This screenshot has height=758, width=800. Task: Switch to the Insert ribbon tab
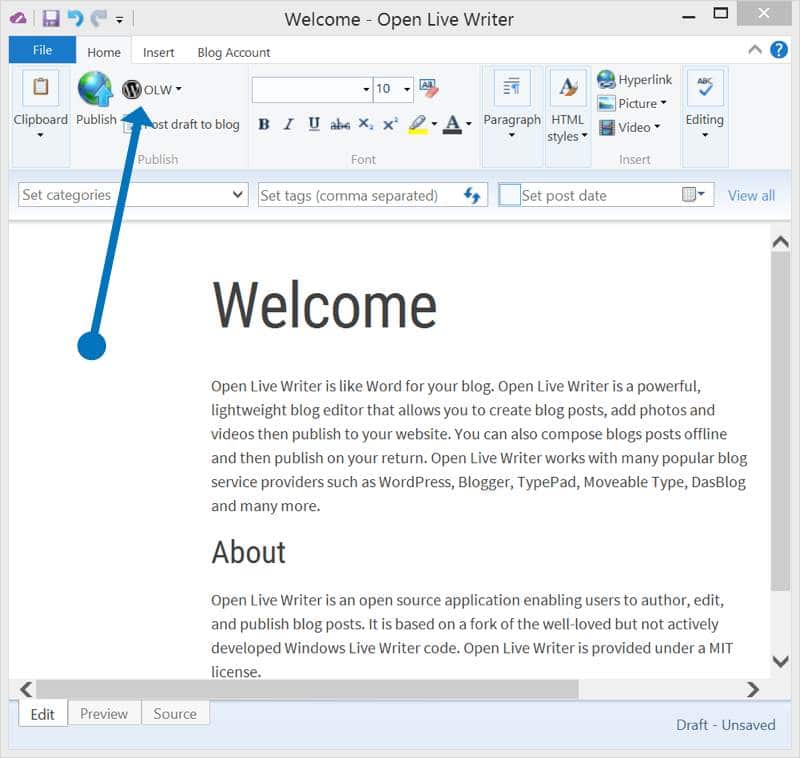(158, 52)
